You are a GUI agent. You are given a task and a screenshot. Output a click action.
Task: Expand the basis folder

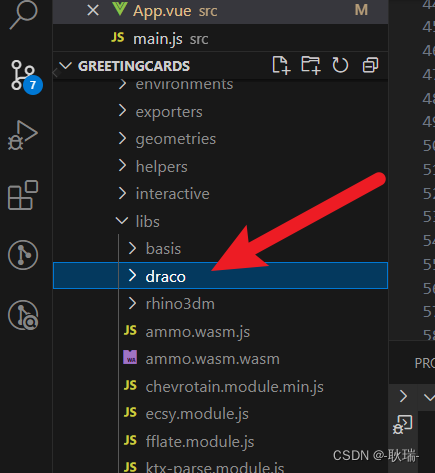click(220, 249)
